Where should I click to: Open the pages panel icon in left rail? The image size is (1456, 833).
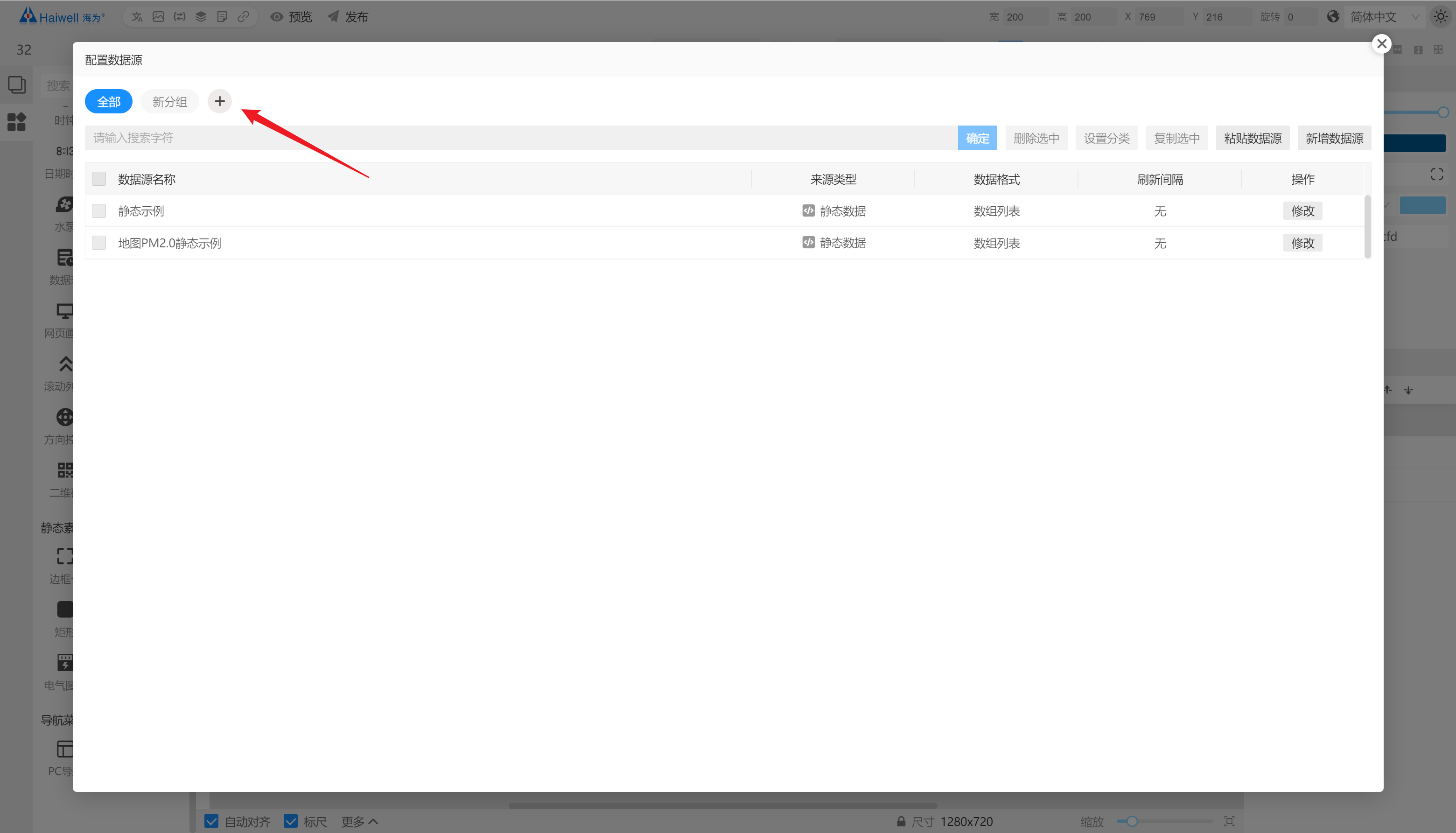[17, 84]
